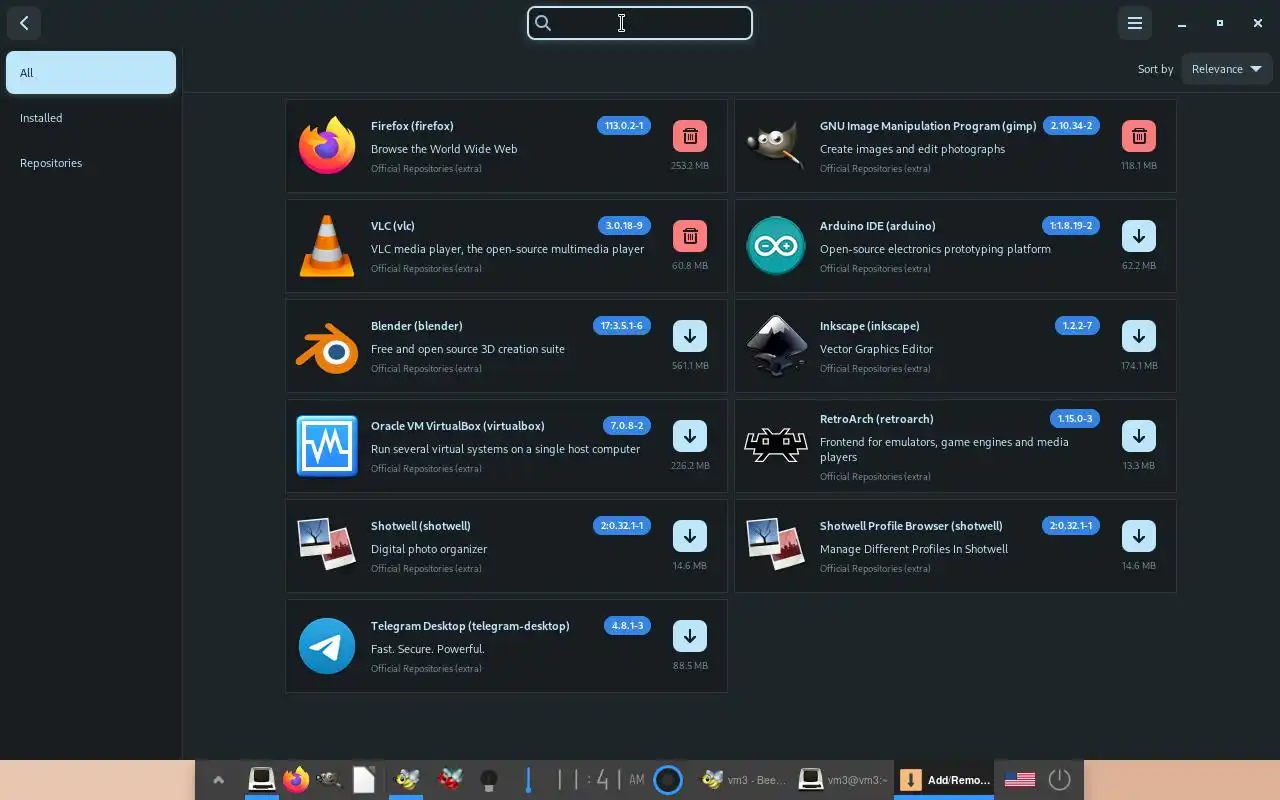The width and height of the screenshot is (1280, 800).
Task: Click Firefox version badge 113.0.2-1
Action: tap(625, 126)
